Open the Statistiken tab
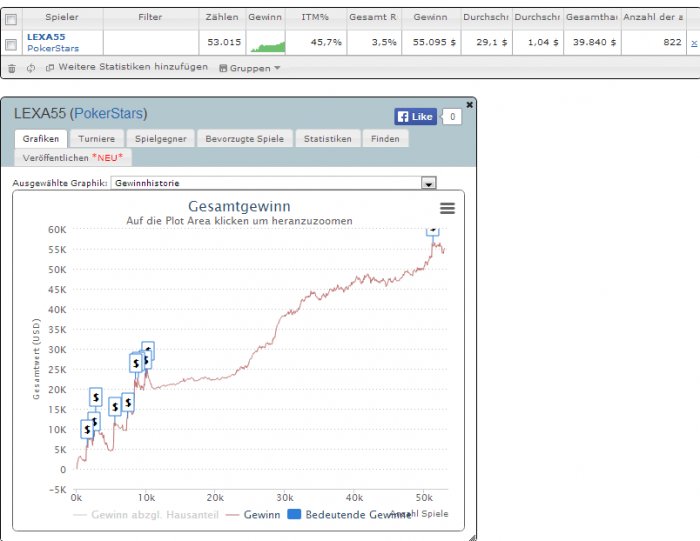The height and width of the screenshot is (541, 700). [328, 139]
